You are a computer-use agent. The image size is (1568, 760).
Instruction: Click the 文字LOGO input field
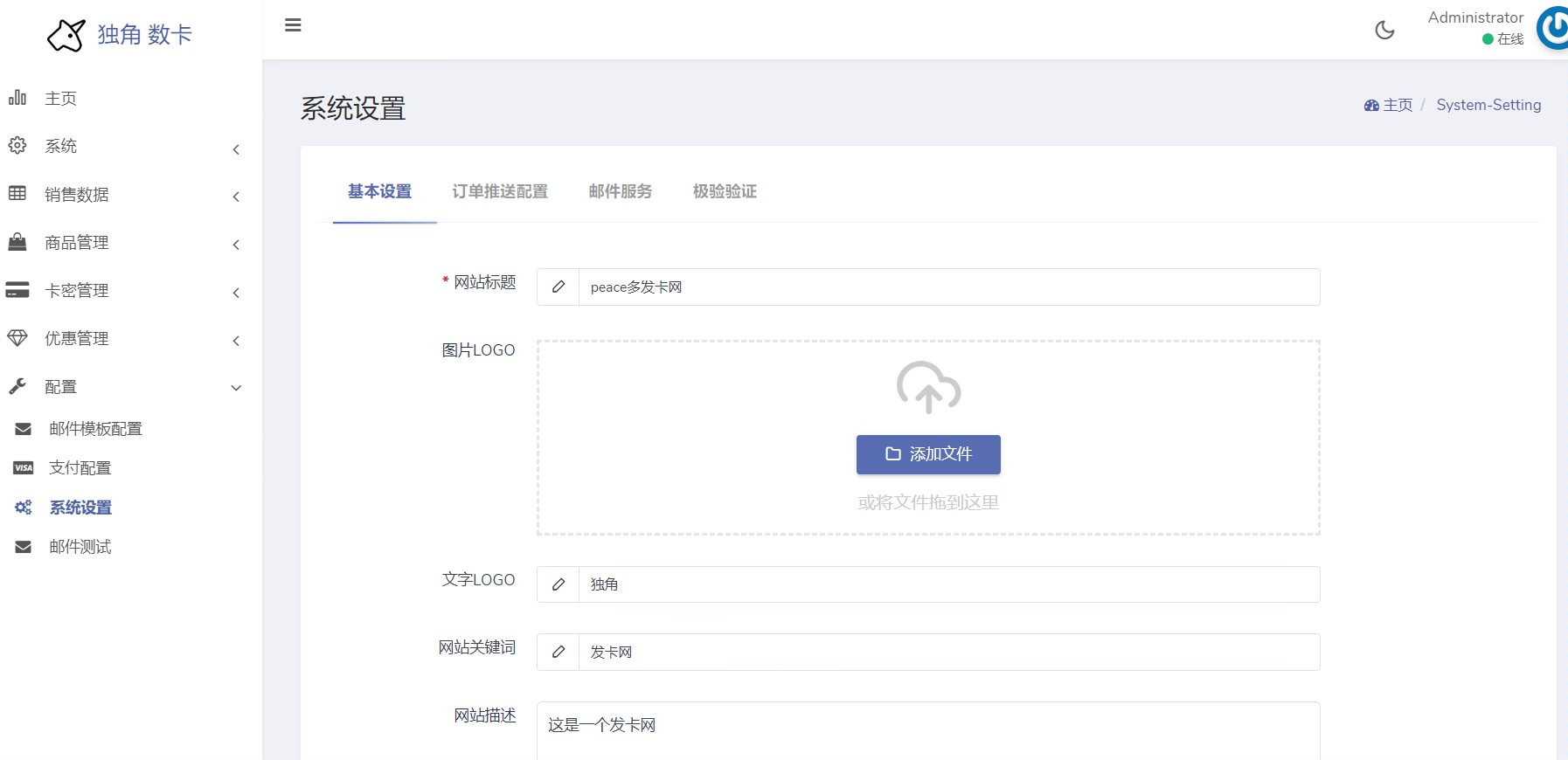tap(949, 584)
